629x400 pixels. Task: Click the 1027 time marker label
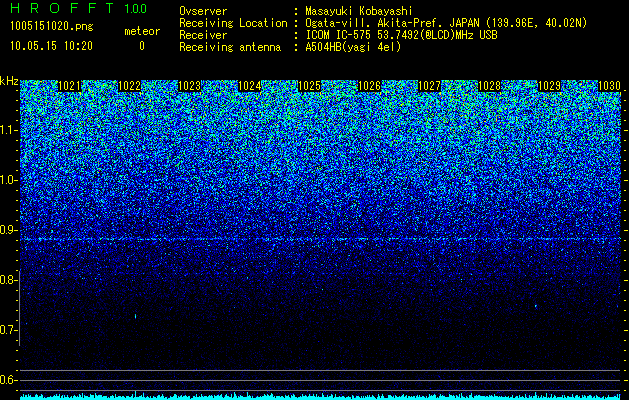430,86
